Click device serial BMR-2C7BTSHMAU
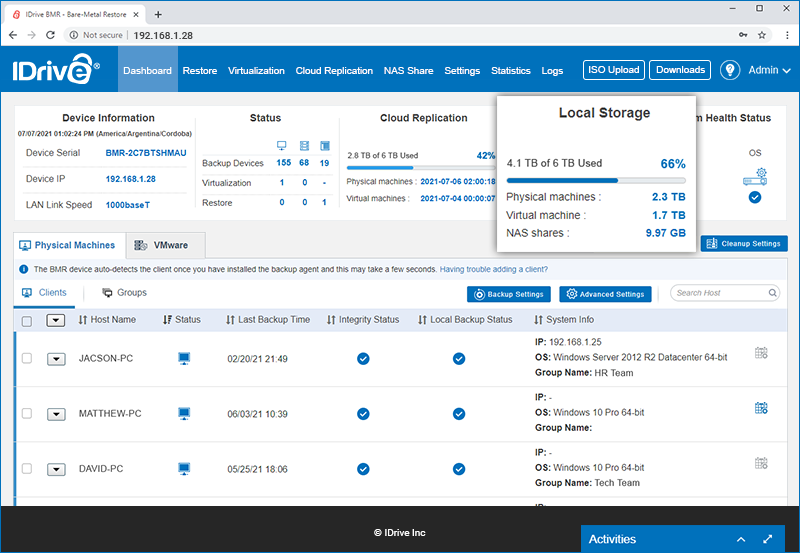800x553 pixels. (x=146, y=153)
